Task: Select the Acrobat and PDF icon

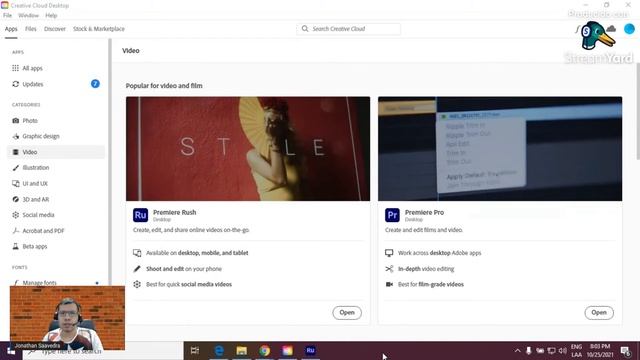Action: point(16,231)
